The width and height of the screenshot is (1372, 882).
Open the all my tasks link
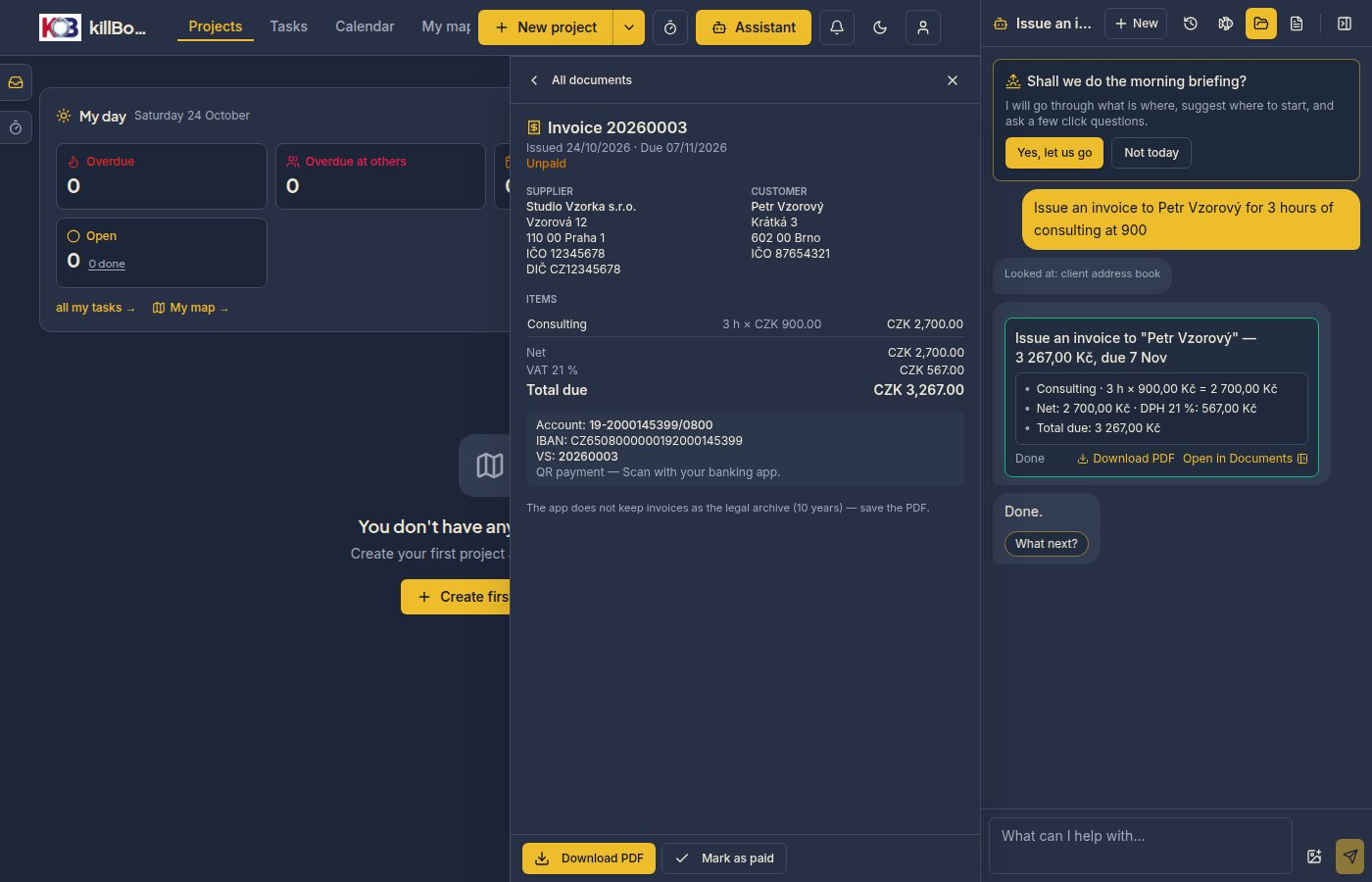click(x=95, y=308)
